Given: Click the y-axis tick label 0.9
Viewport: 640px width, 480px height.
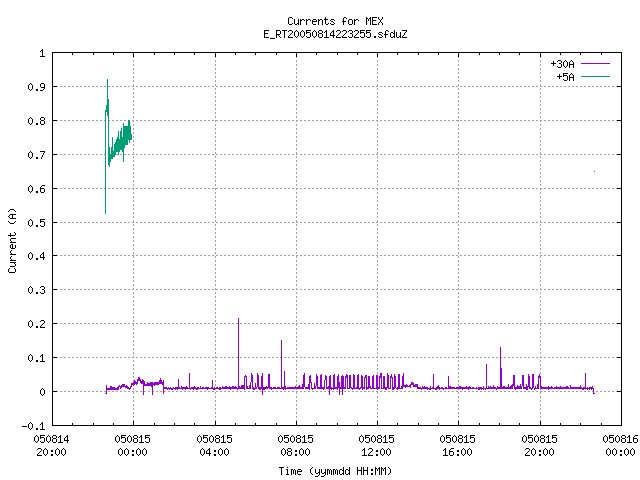Looking at the screenshot, I should [36, 87].
